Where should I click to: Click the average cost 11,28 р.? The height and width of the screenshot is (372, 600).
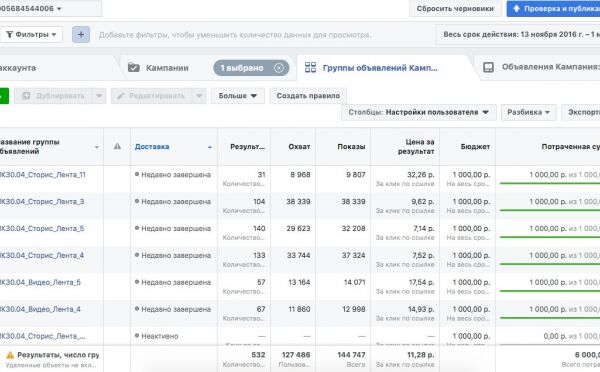[x=421, y=355]
